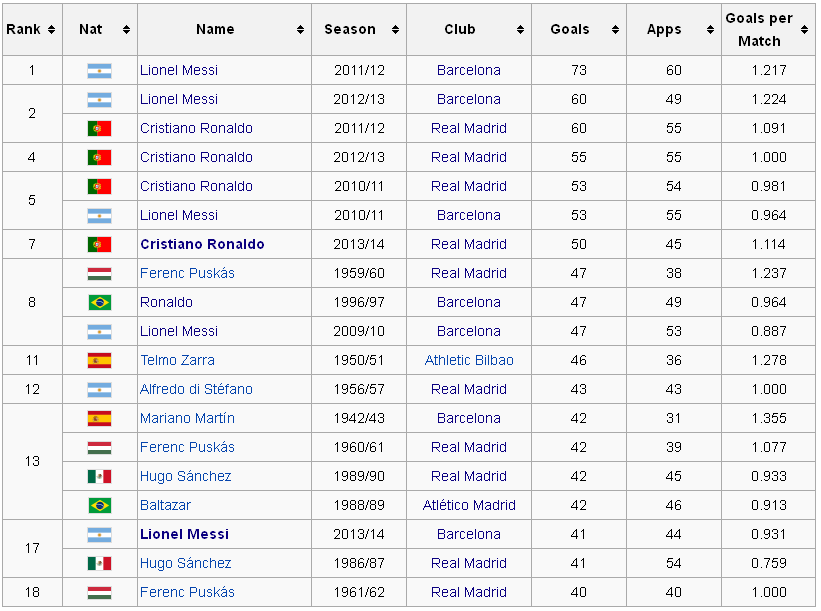
Task: Follow the Athletic Bilbao club link
Action: (x=469, y=360)
